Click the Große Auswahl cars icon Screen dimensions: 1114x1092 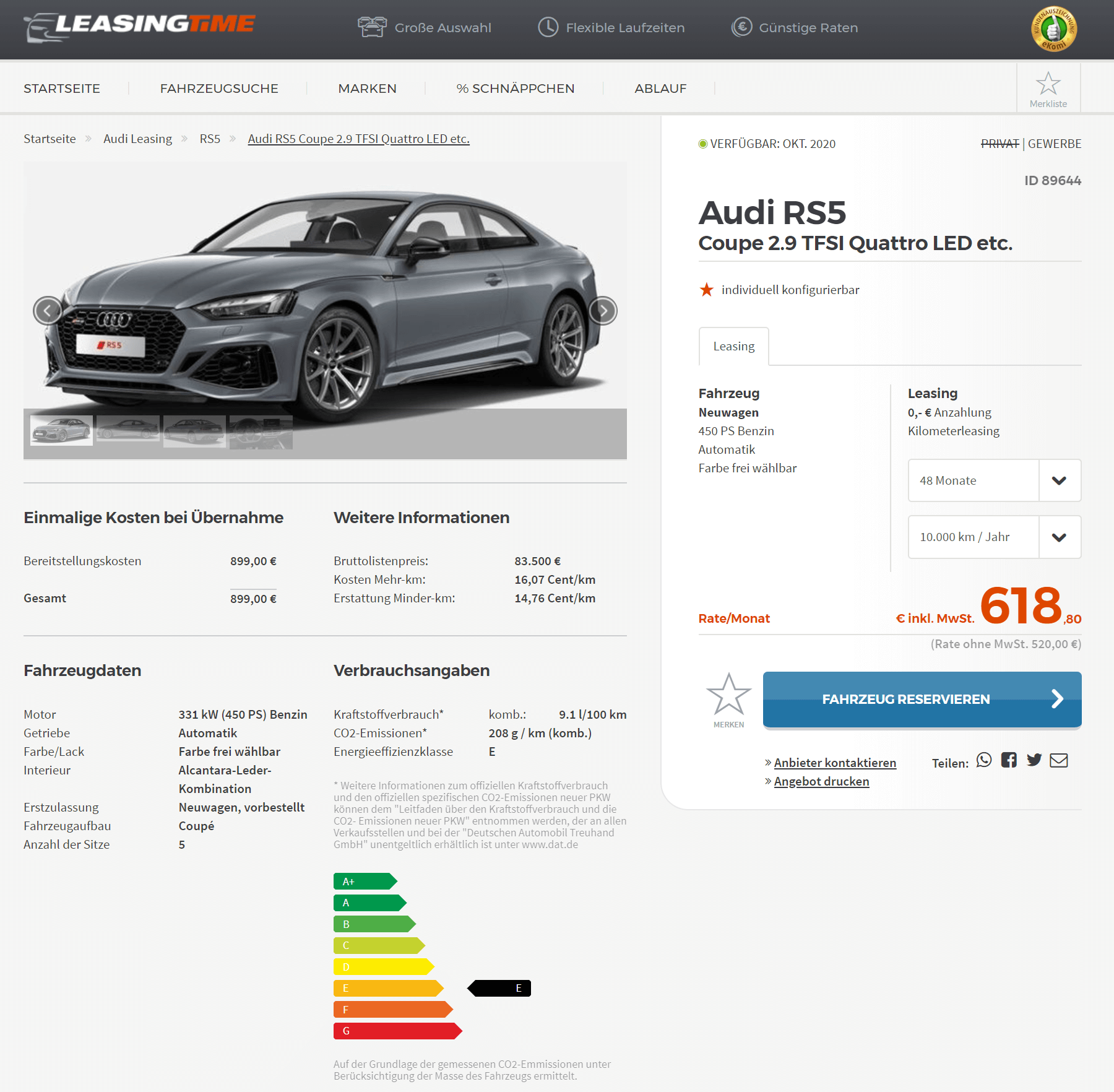[x=372, y=27]
